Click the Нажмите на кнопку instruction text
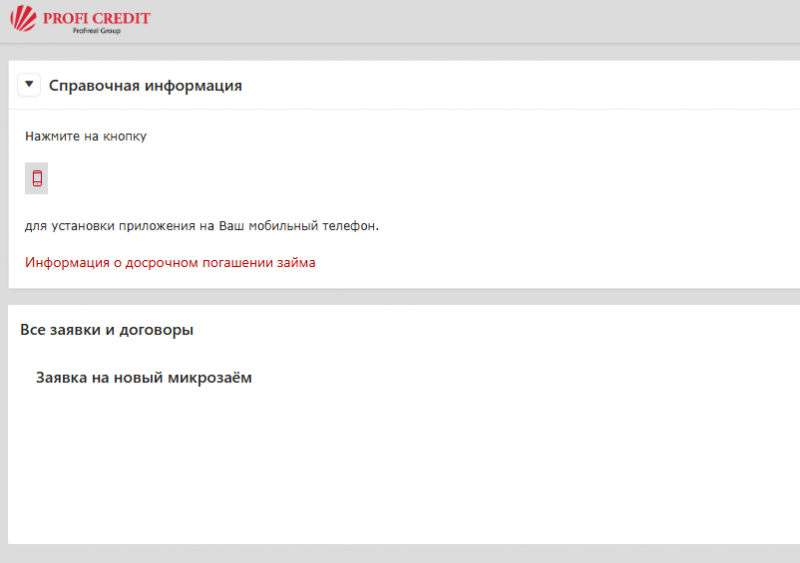The image size is (800, 563). [86, 135]
